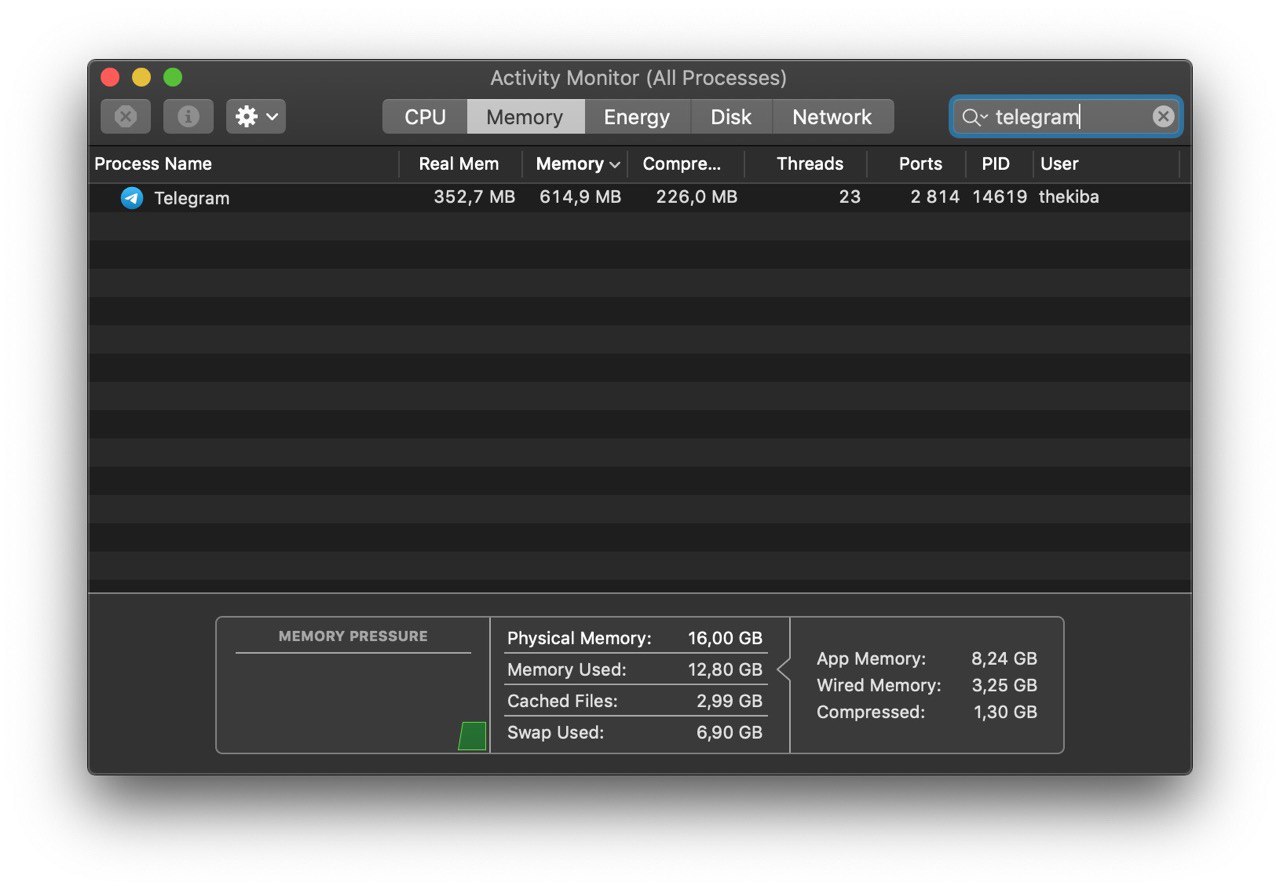The image size is (1280, 891).
Task: Click the MEMORY PRESSURE heading
Action: pos(353,636)
